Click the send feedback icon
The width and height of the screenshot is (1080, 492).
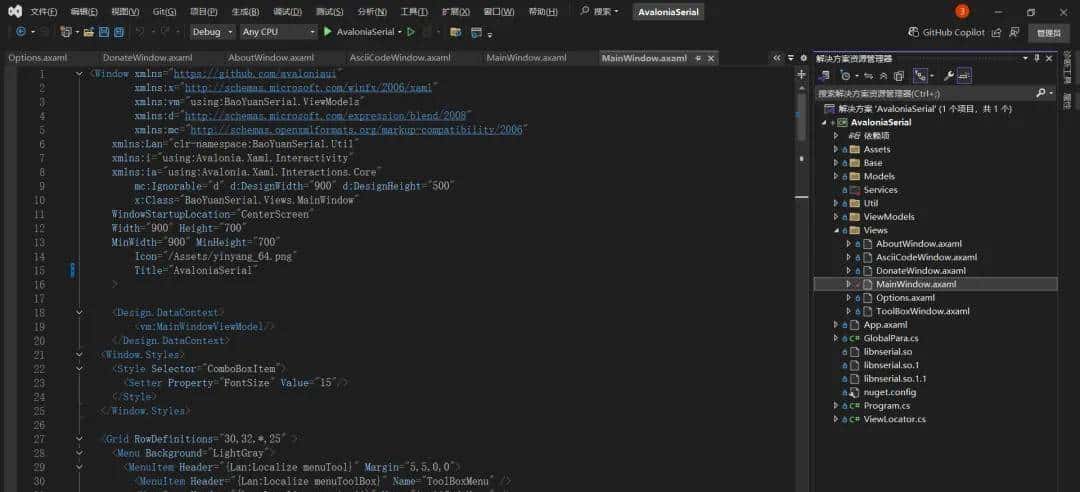click(x=1014, y=32)
